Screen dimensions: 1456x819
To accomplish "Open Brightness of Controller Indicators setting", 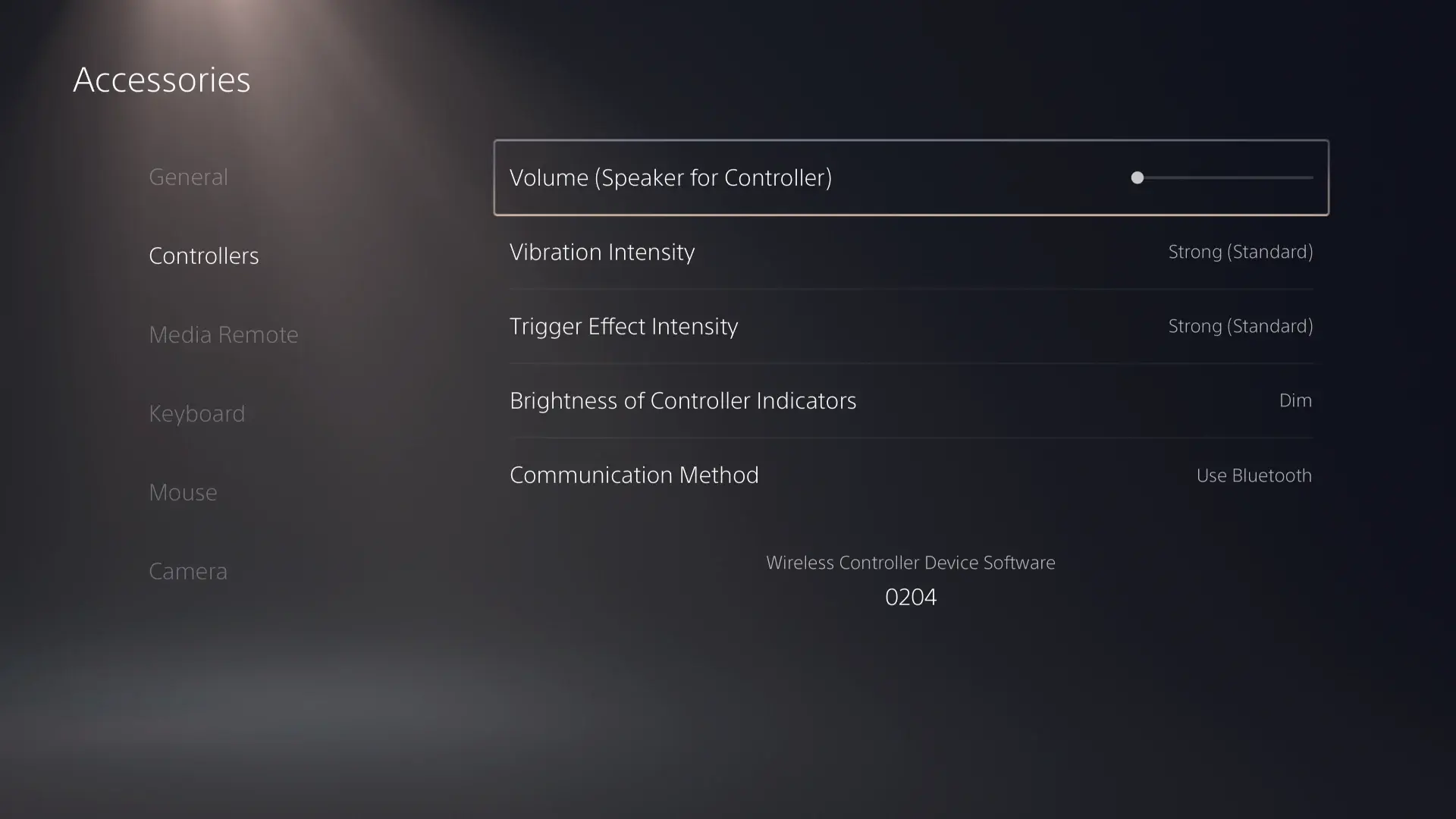I will click(682, 400).
